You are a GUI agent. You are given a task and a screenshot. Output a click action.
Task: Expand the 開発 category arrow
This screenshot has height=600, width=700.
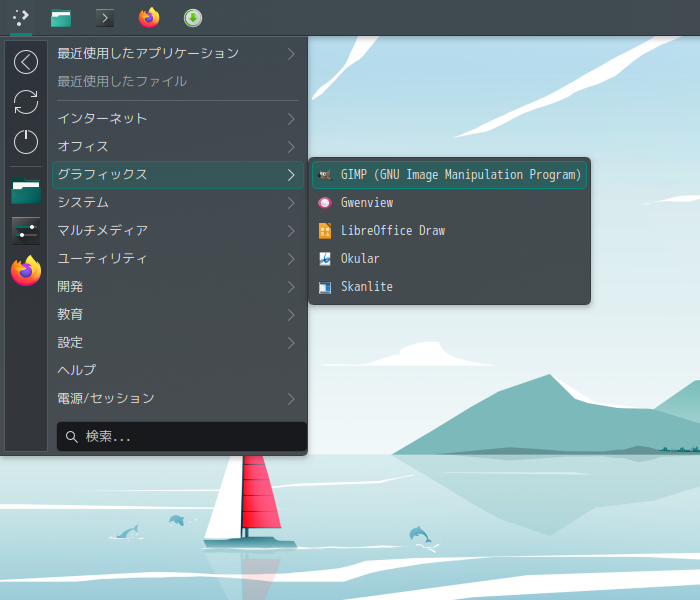coord(291,287)
